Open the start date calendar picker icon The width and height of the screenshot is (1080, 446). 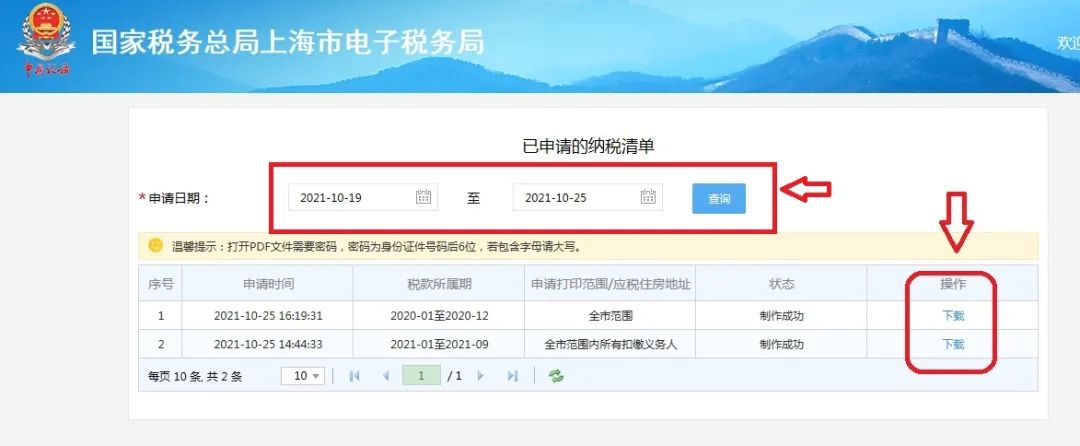423,197
